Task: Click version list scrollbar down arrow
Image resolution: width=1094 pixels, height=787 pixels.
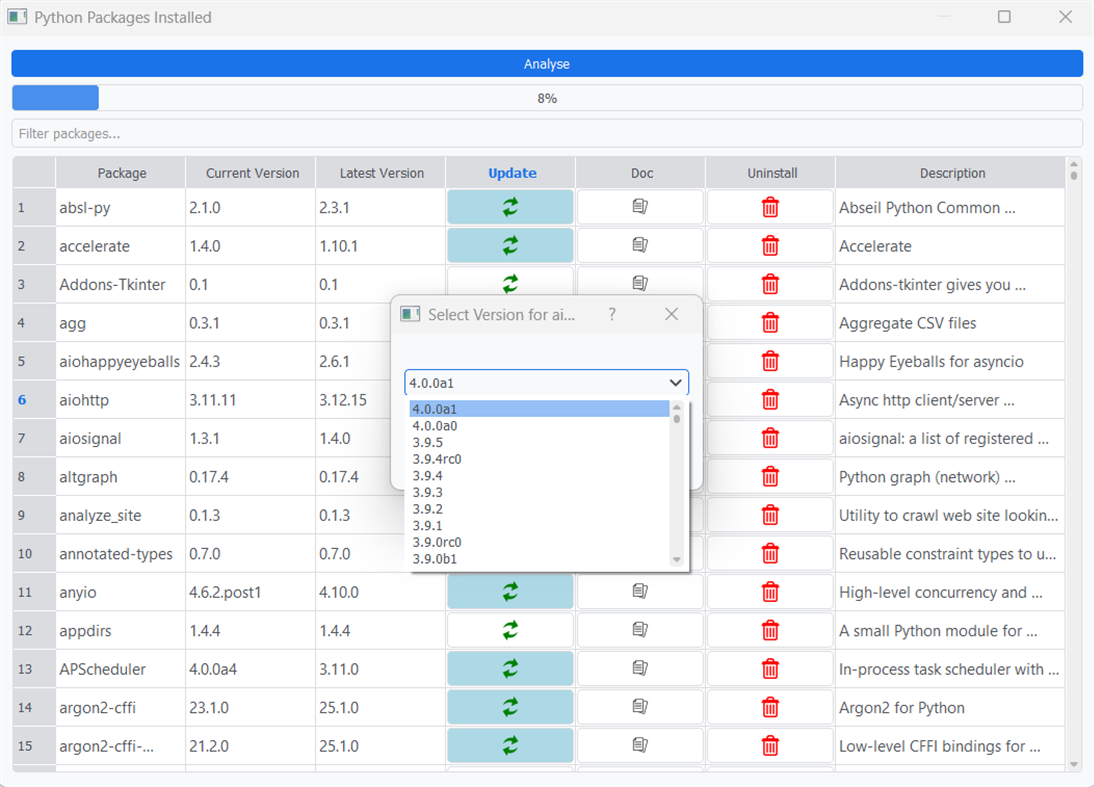Action: point(676,560)
